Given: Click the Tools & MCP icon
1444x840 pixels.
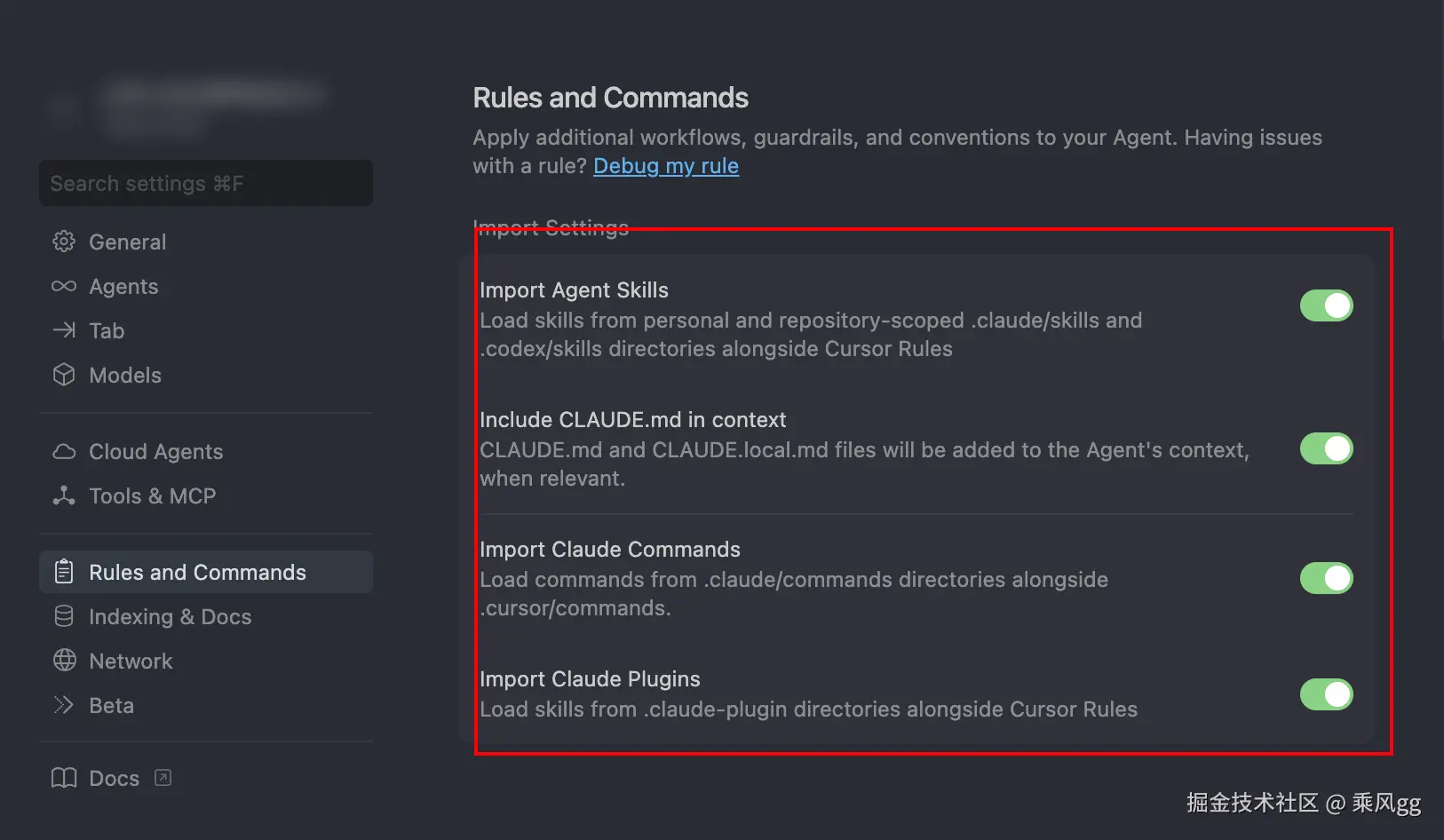Looking at the screenshot, I should pos(64,495).
